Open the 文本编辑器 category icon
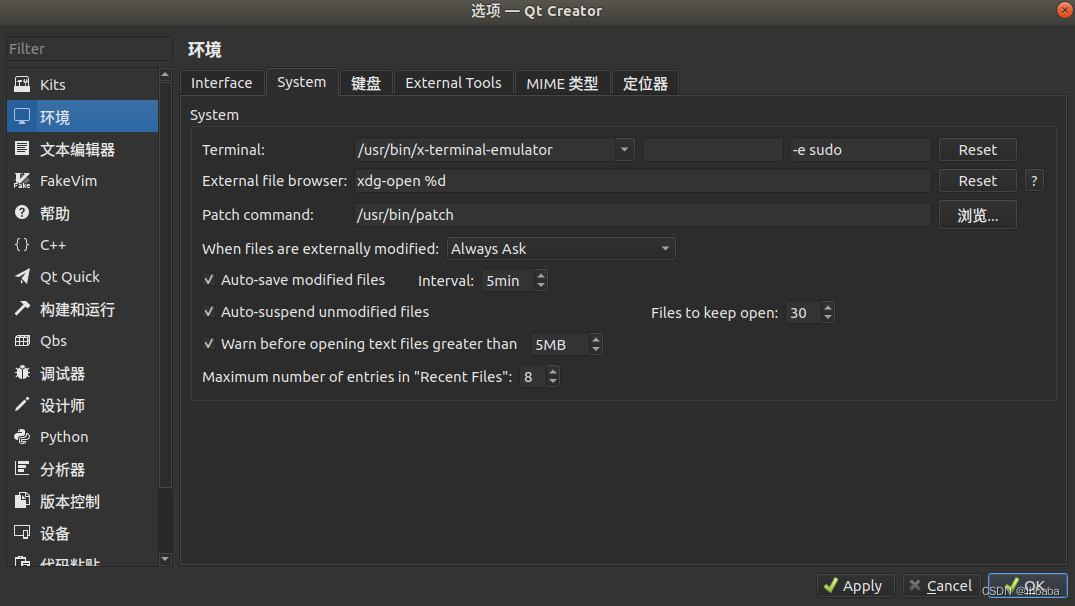Viewport: 1075px width, 606px height. (22, 149)
